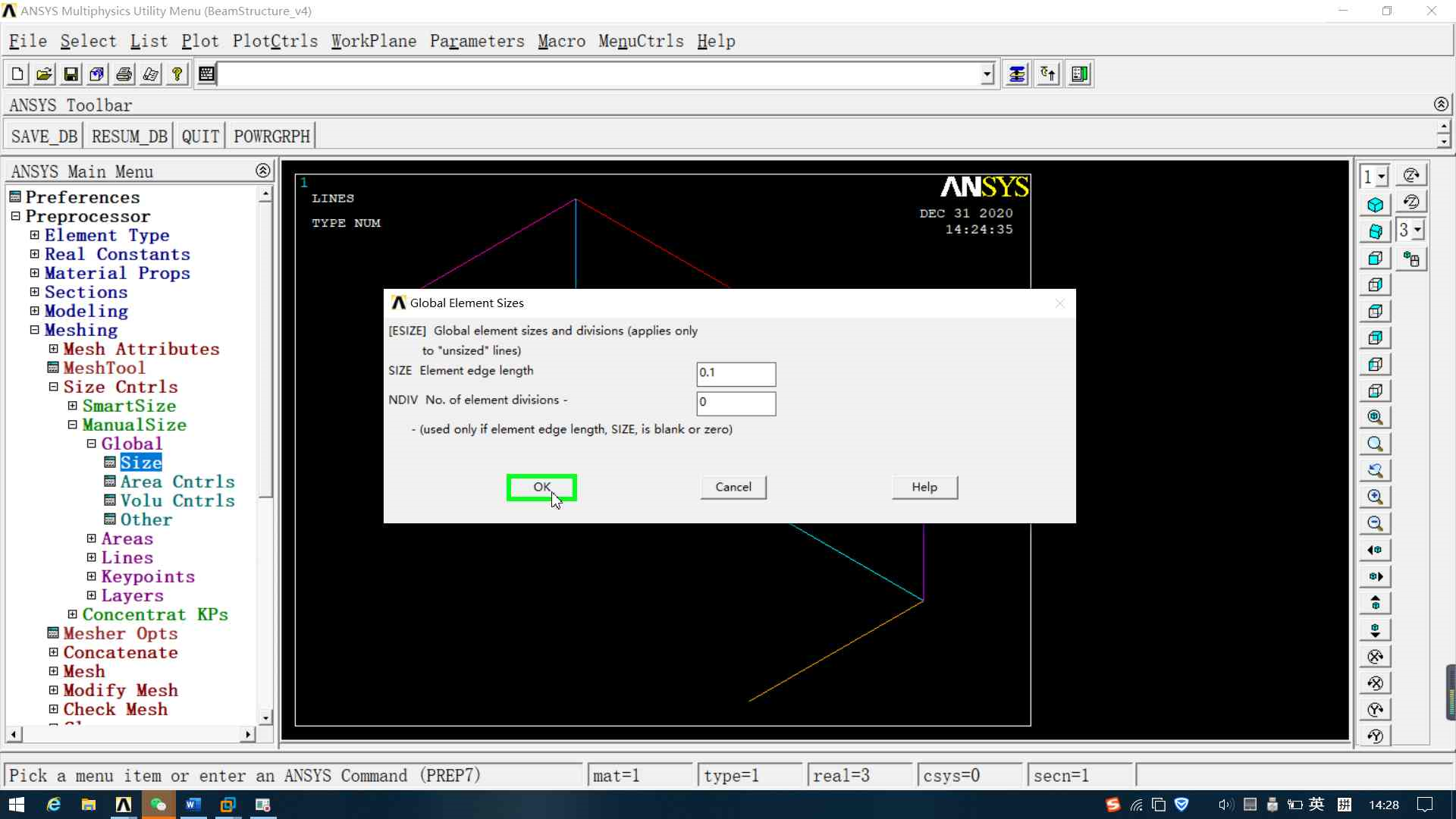Viewport: 1456px width, 819px height.
Task: Collapse the ANSYS Main Menu panel
Action: [x=262, y=171]
